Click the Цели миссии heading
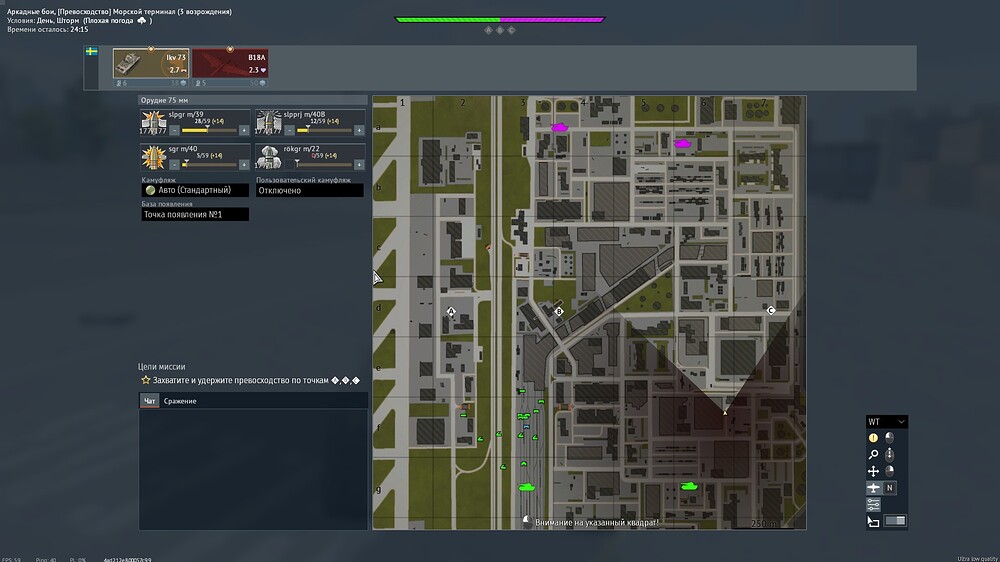The width and height of the screenshot is (1000, 562). pyautogui.click(x=161, y=366)
